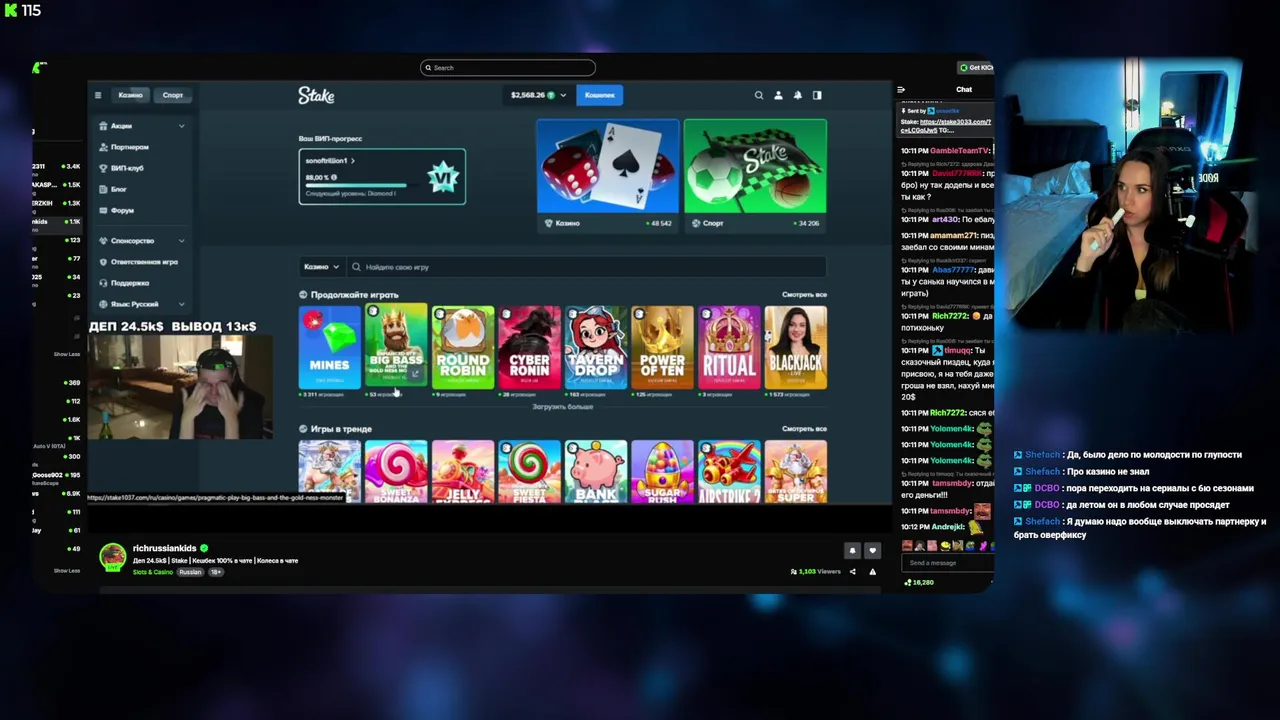This screenshot has width=1280, height=720.
Task: Click the Кошелек wallet button
Action: [x=600, y=95]
